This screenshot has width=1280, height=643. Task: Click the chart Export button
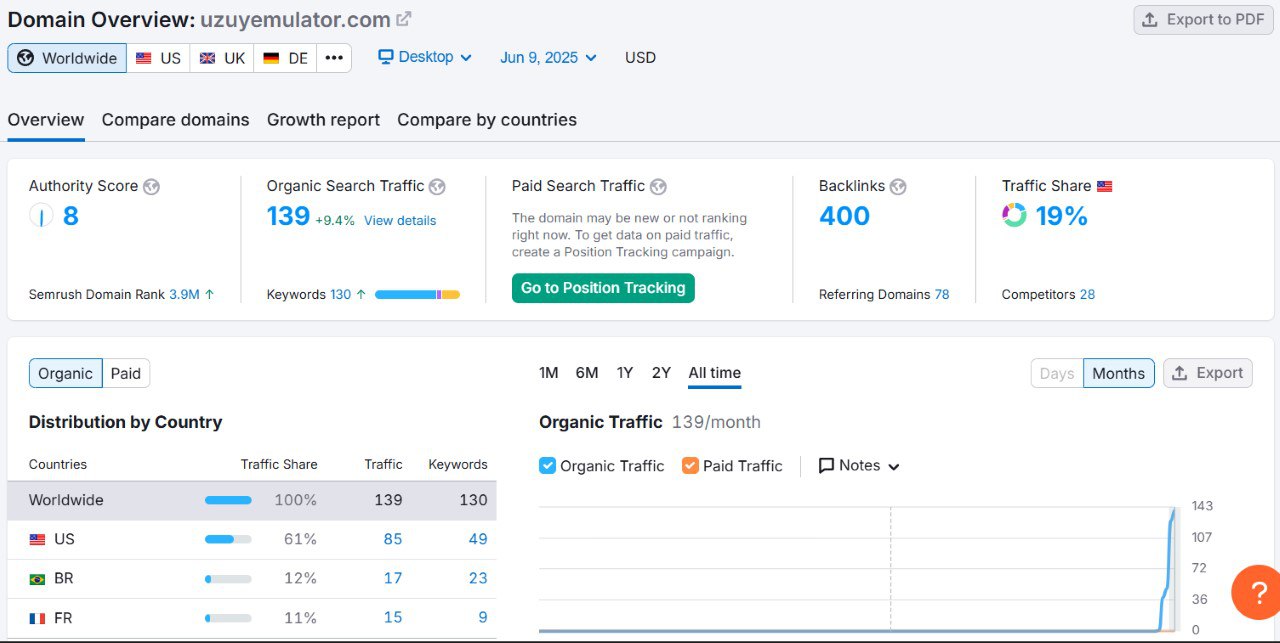1208,373
